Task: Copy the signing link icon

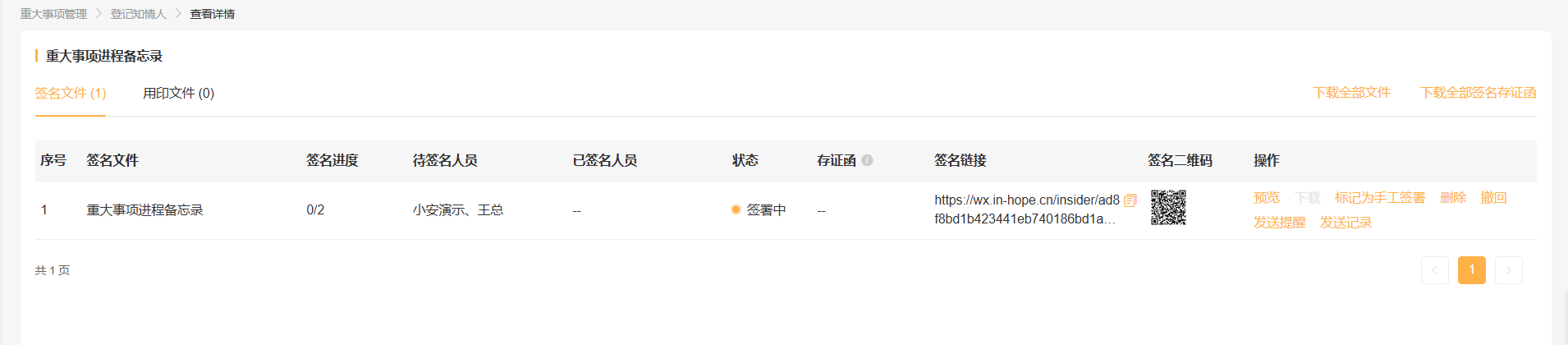Action: pyautogui.click(x=1130, y=200)
